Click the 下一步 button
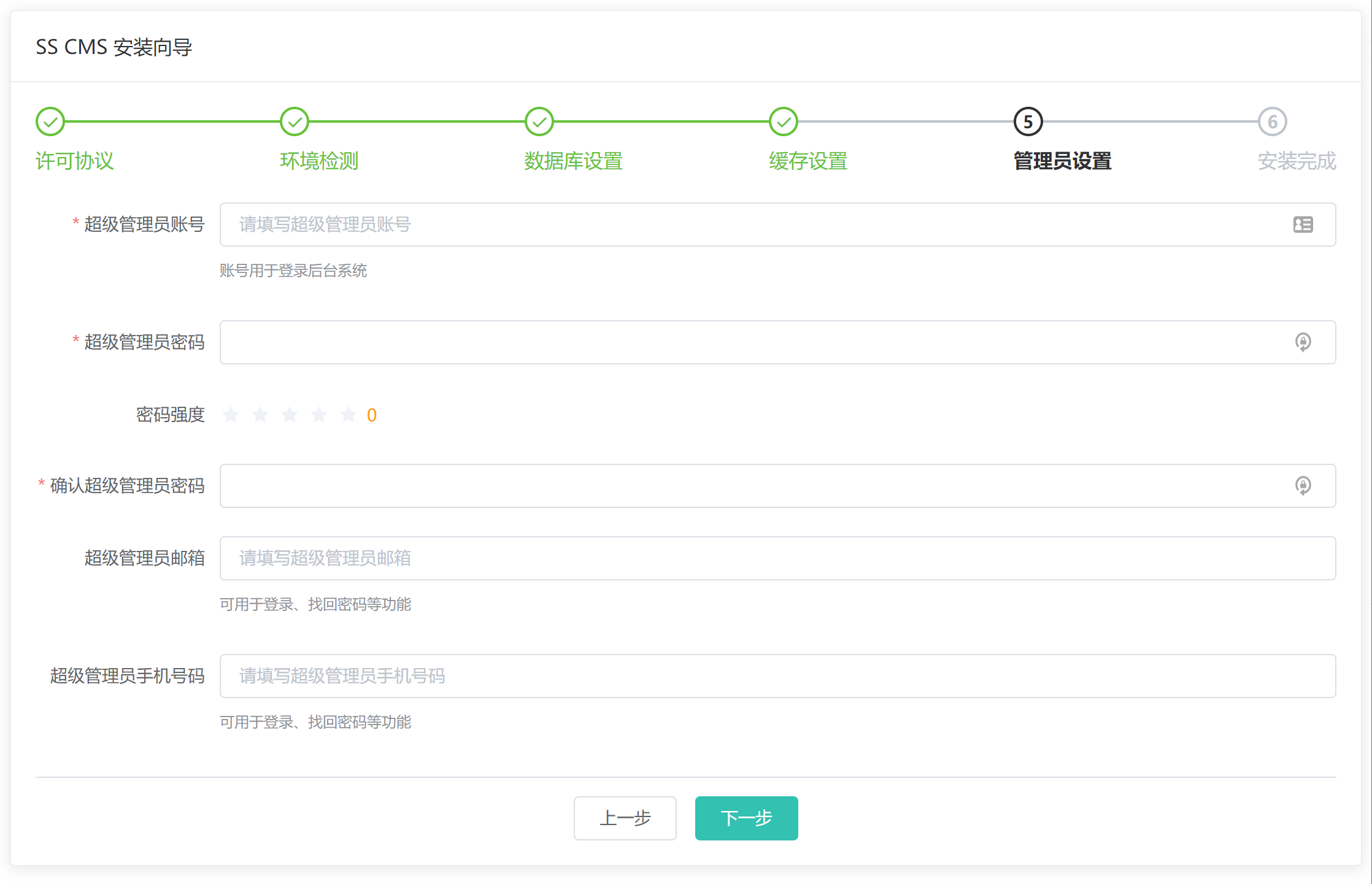This screenshot has height=884, width=1372. 746,818
